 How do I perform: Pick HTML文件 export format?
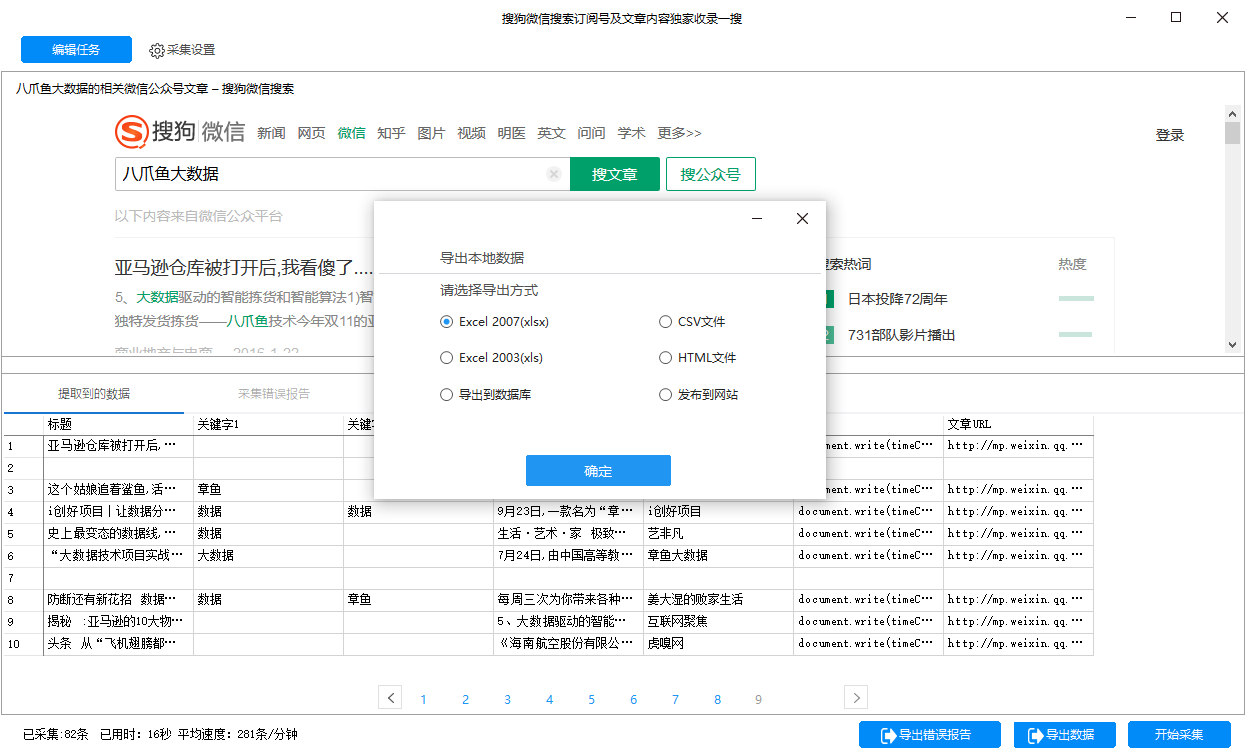tap(666, 358)
